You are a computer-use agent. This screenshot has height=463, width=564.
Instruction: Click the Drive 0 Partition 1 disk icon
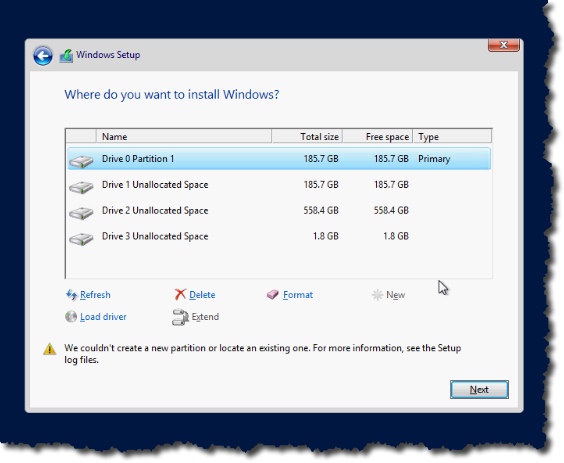coord(81,161)
